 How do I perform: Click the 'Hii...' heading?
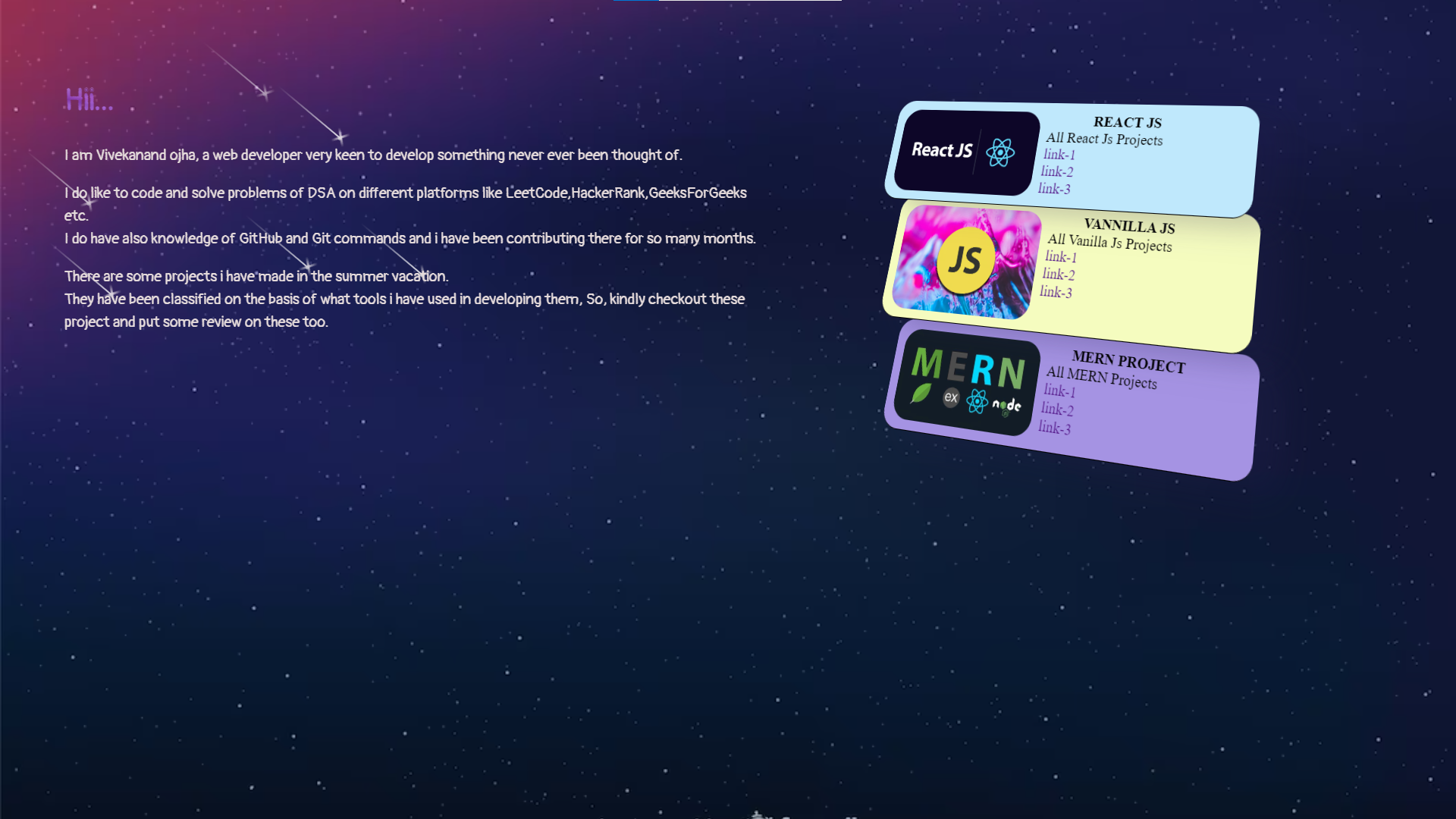[x=89, y=99]
